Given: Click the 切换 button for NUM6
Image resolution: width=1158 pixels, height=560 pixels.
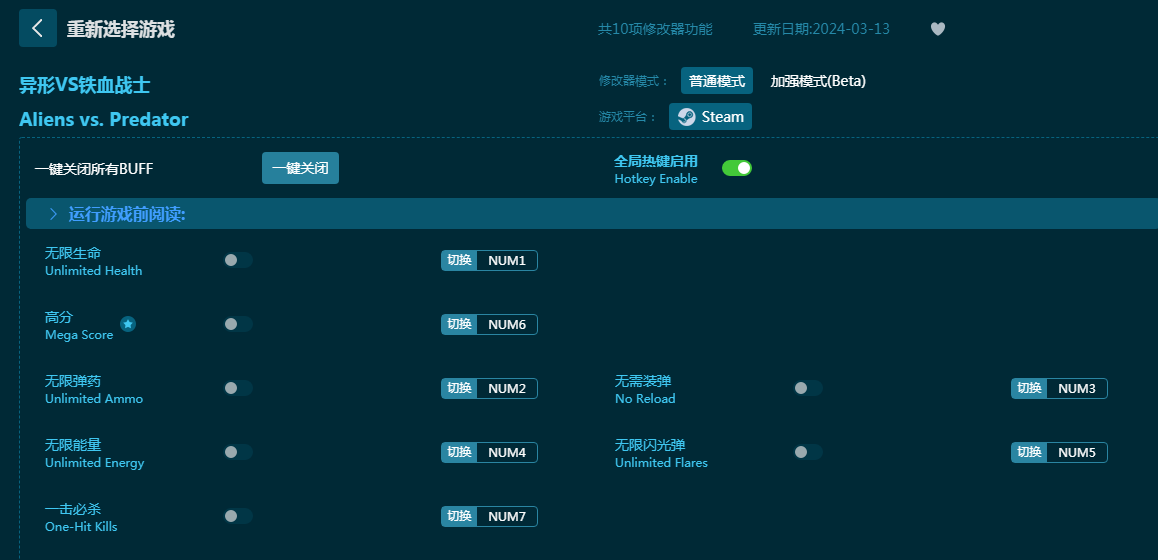Looking at the screenshot, I should click(459, 324).
